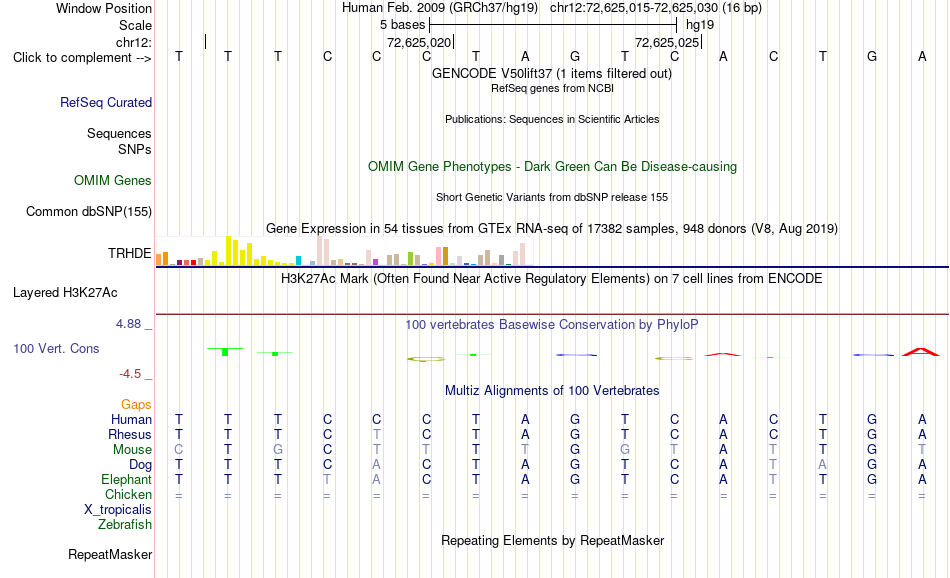Screen dimensions: 950x578
Task: Select the X_tropicalis species label
Action: [x=118, y=510]
